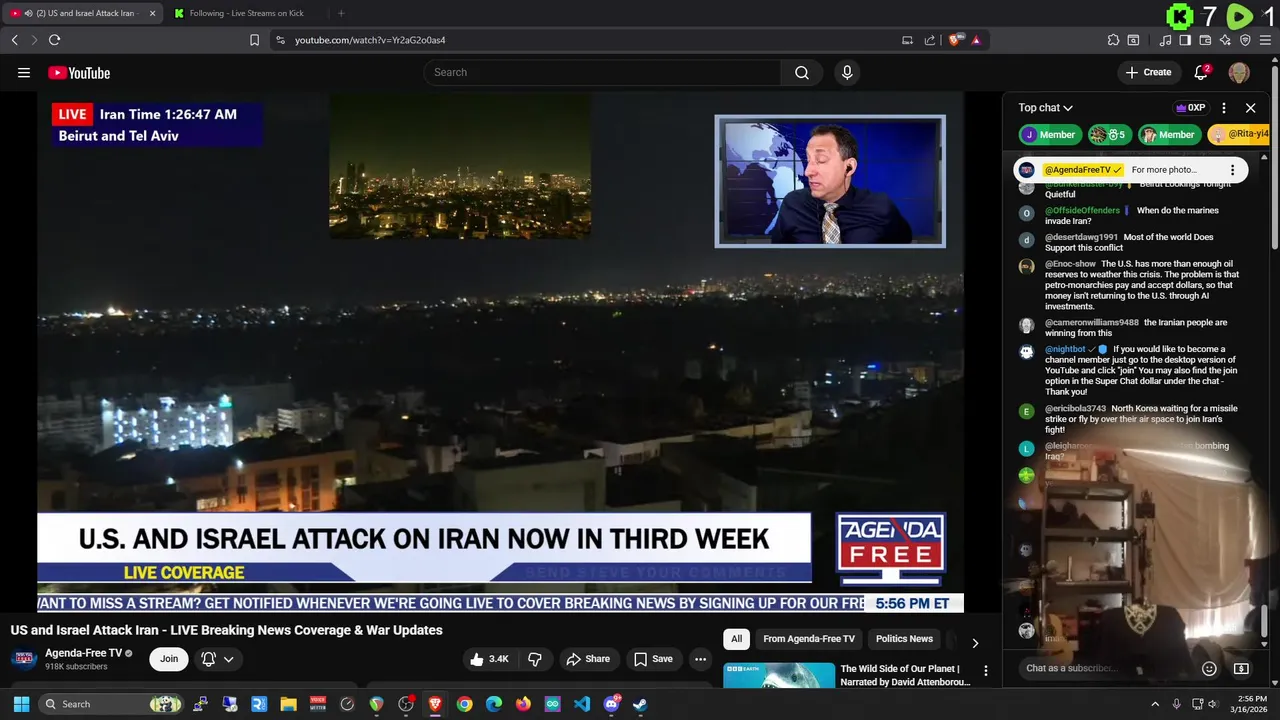Open browser extensions puzzle icon
The image size is (1280, 720).
click(1113, 40)
